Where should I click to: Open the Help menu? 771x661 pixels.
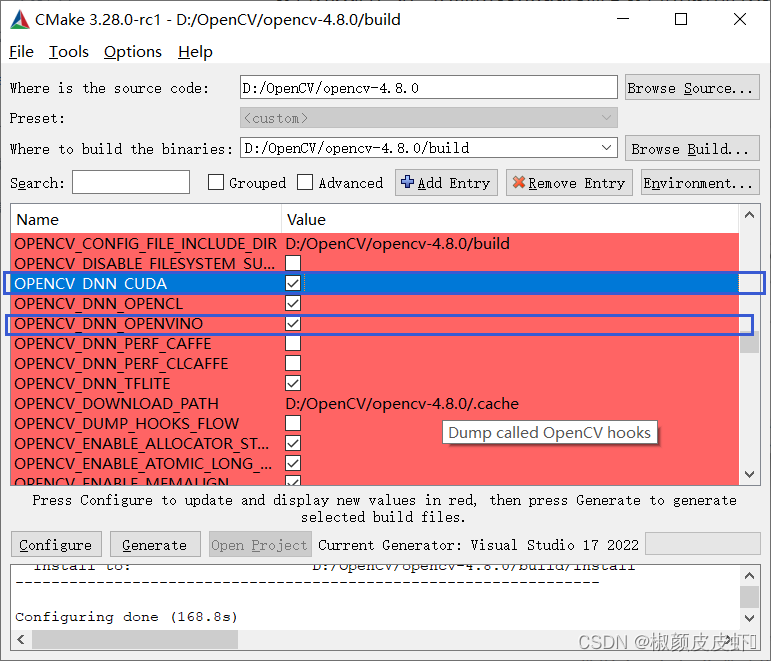click(195, 52)
